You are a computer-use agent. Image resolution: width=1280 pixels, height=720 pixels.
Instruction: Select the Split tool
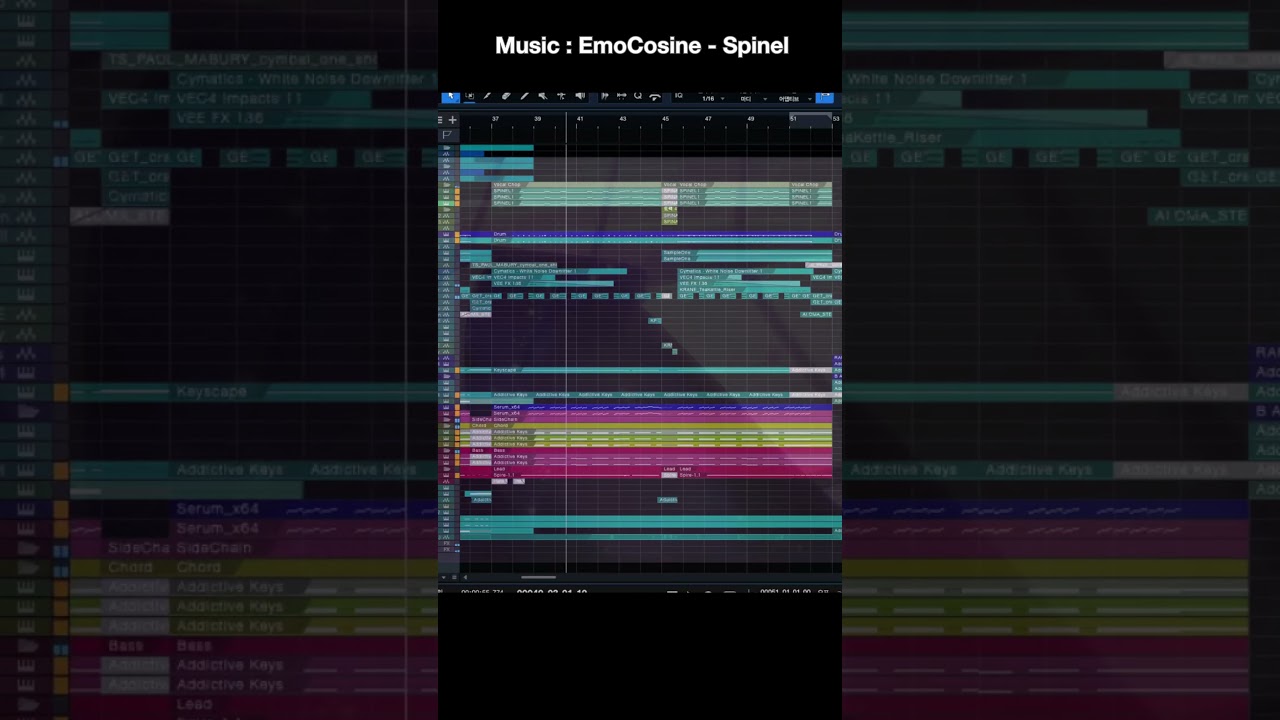pos(487,97)
